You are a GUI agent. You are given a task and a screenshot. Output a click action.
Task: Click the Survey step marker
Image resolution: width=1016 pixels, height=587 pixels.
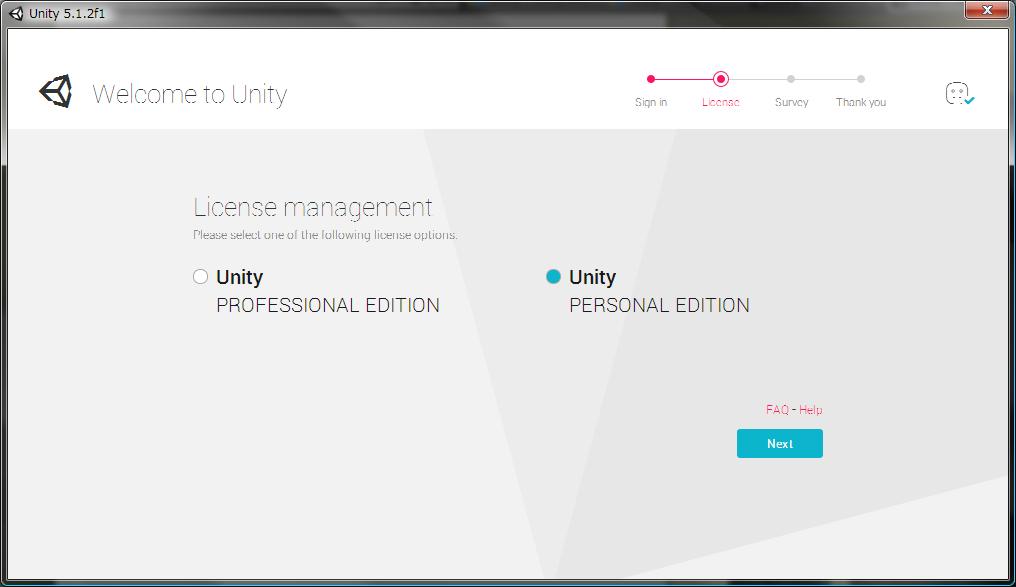(791, 79)
